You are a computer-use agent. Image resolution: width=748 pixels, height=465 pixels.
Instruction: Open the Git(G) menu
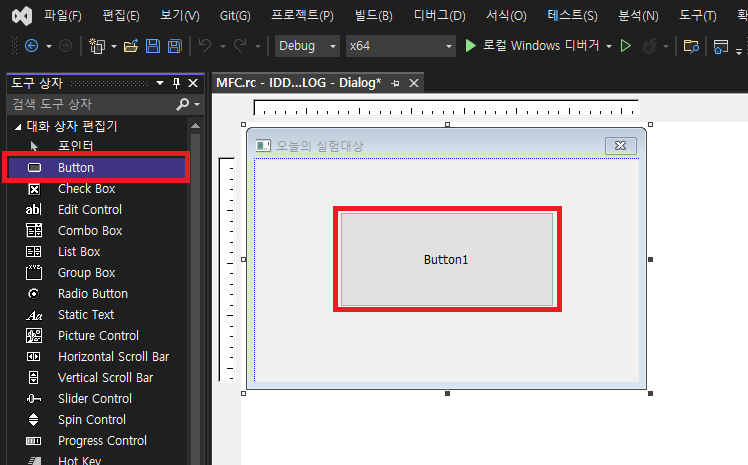(235, 16)
